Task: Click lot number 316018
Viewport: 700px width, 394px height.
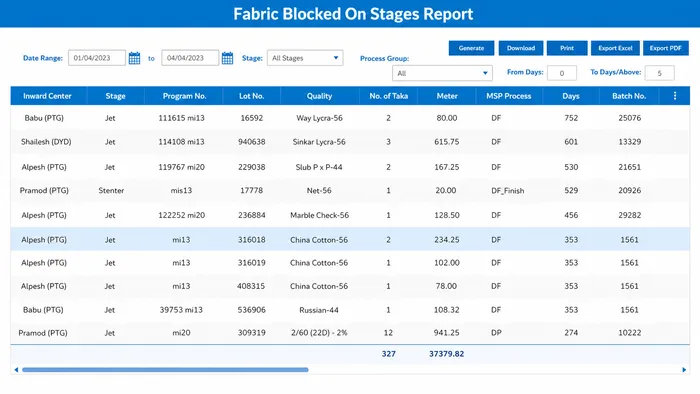Action: click(251, 240)
